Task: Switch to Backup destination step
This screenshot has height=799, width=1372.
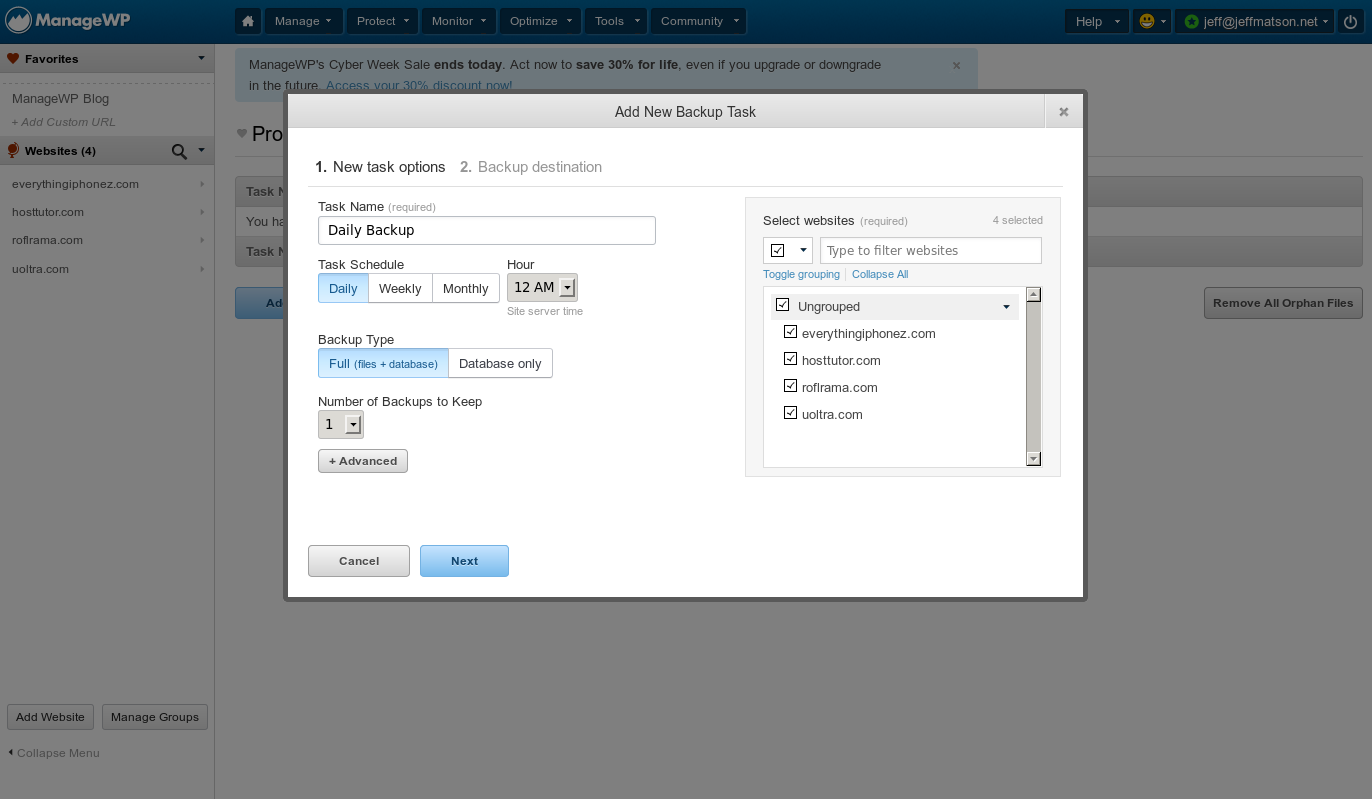Action: (x=531, y=167)
